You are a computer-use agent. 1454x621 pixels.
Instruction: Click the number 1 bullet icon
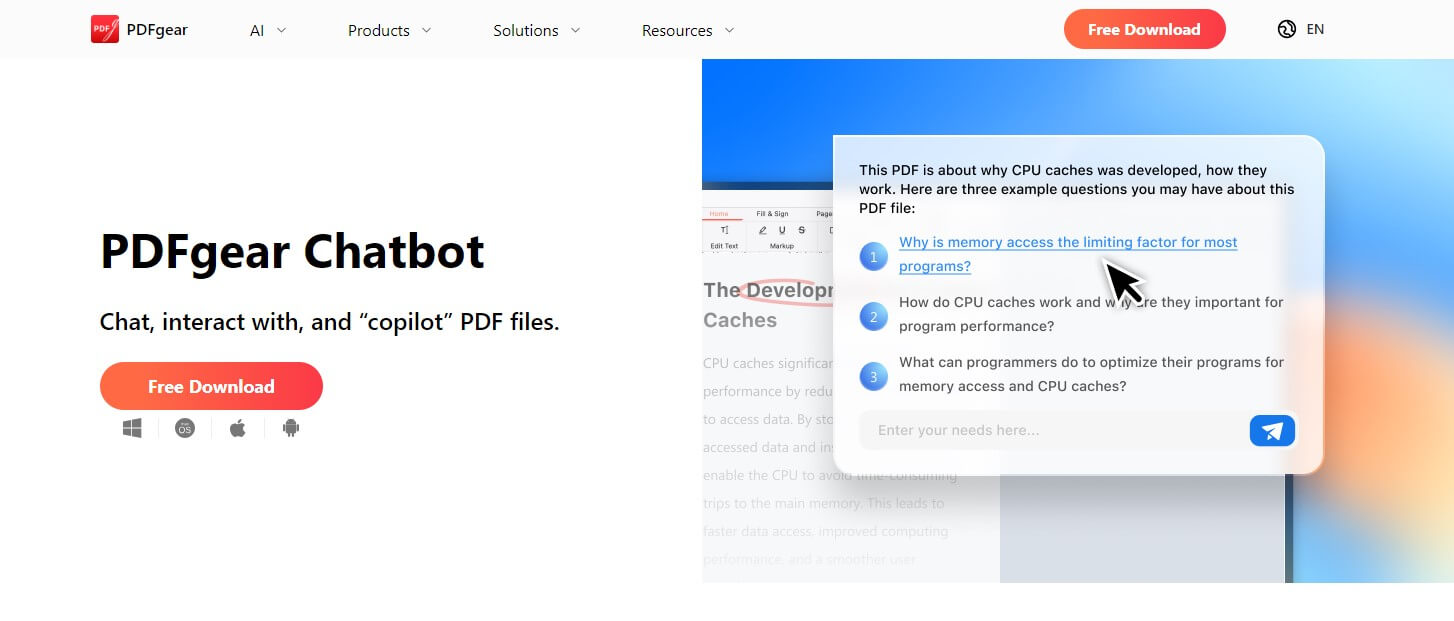pos(873,257)
